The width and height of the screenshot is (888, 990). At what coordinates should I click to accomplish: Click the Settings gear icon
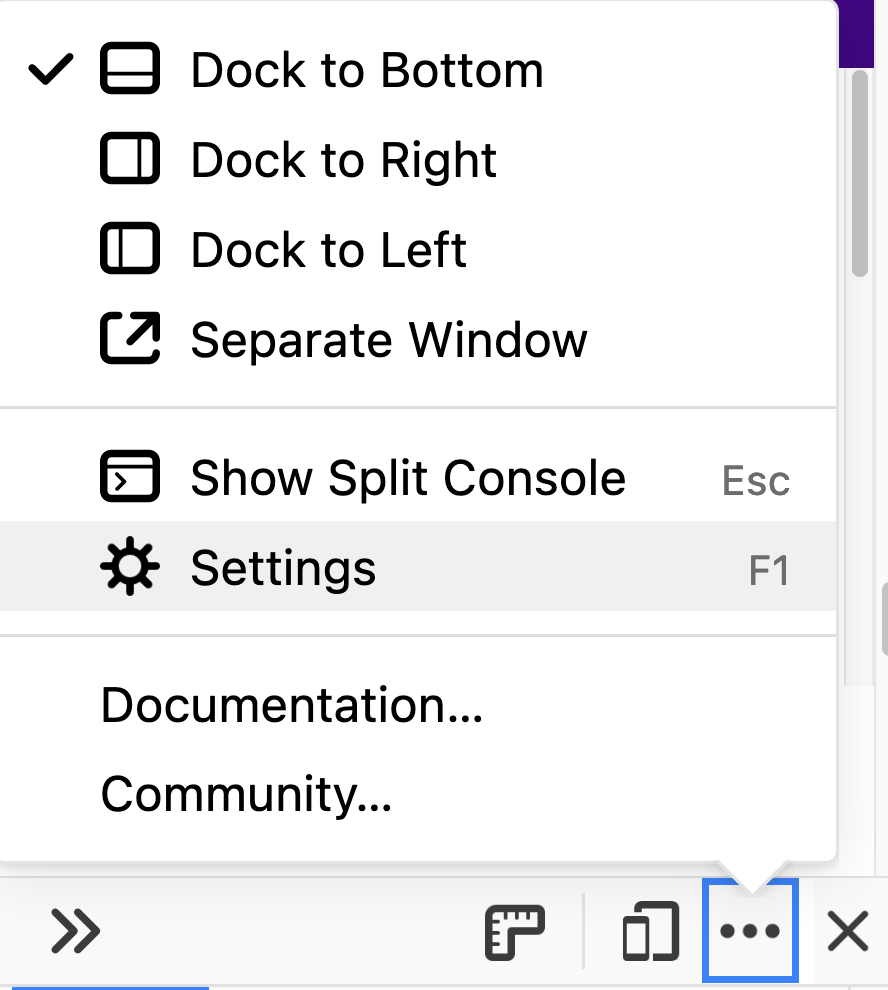(x=130, y=567)
